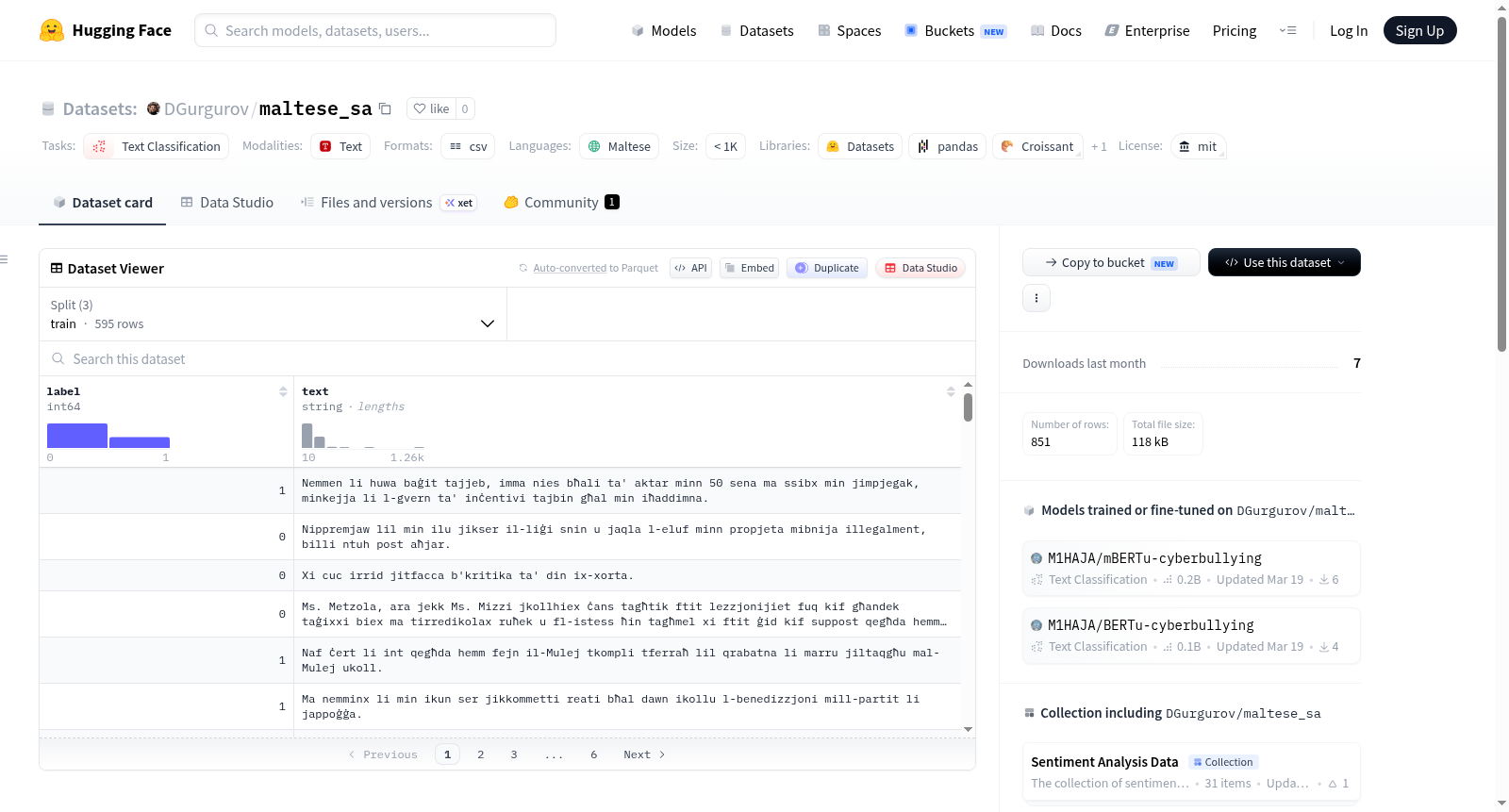
Task: Open Sentiment Analysis Data collection
Action: tap(1191, 771)
